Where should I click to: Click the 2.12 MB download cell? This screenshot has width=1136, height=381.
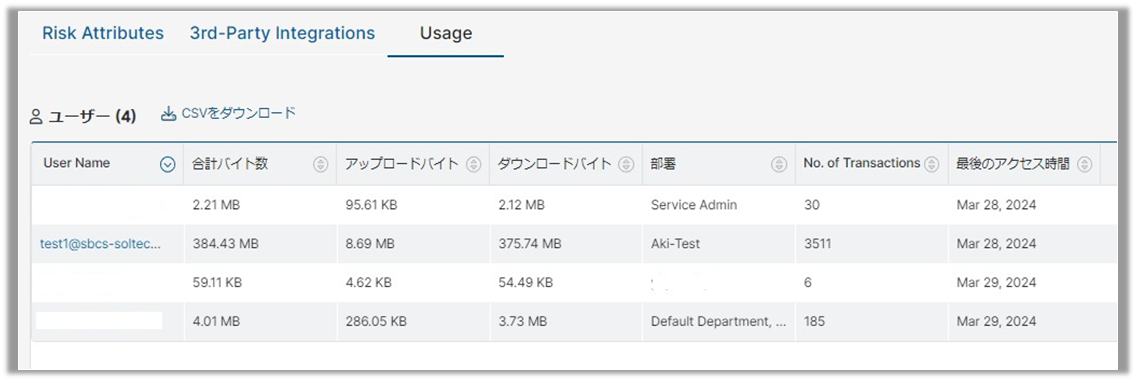[566, 205]
